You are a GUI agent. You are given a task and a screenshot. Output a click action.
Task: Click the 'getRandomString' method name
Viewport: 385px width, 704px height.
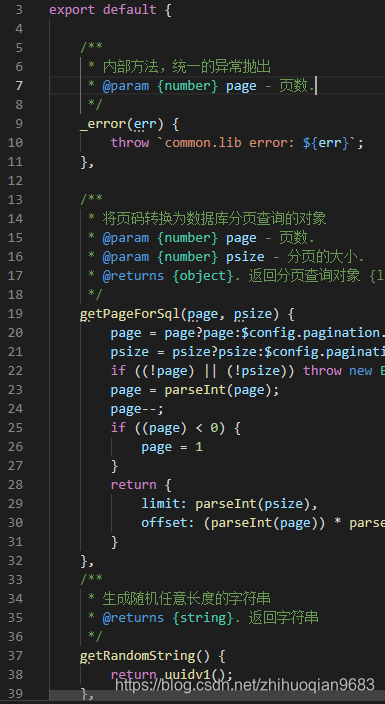[137, 656]
